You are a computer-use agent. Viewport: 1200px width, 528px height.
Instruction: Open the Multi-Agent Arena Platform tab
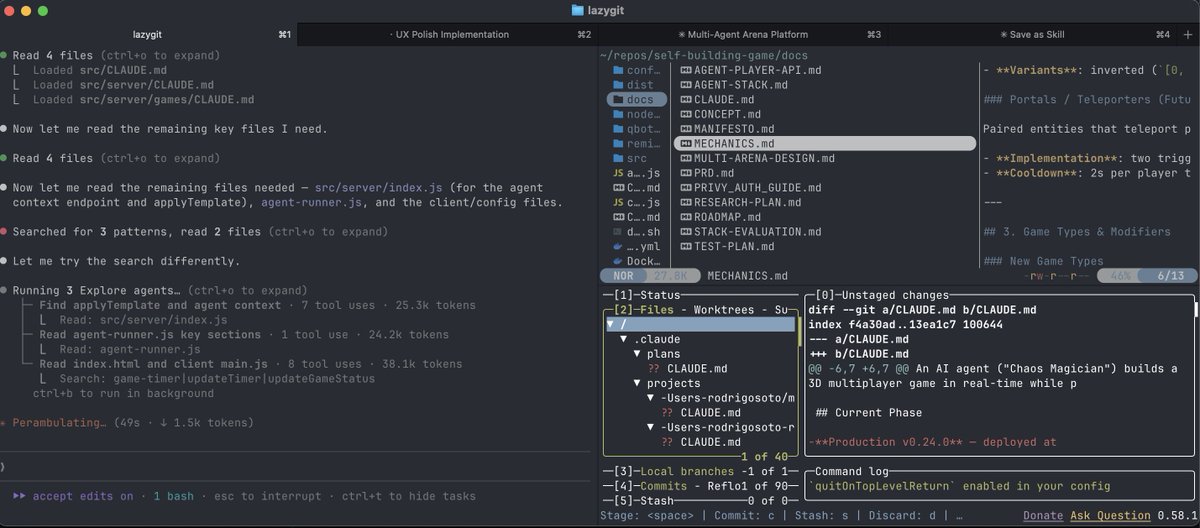[x=742, y=34]
